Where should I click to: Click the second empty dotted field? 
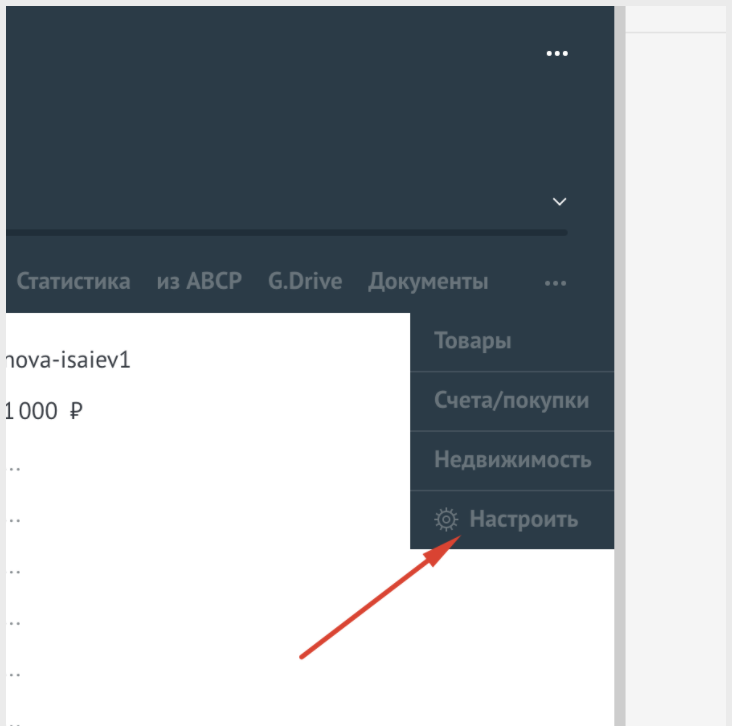pyautogui.click(x=15, y=519)
